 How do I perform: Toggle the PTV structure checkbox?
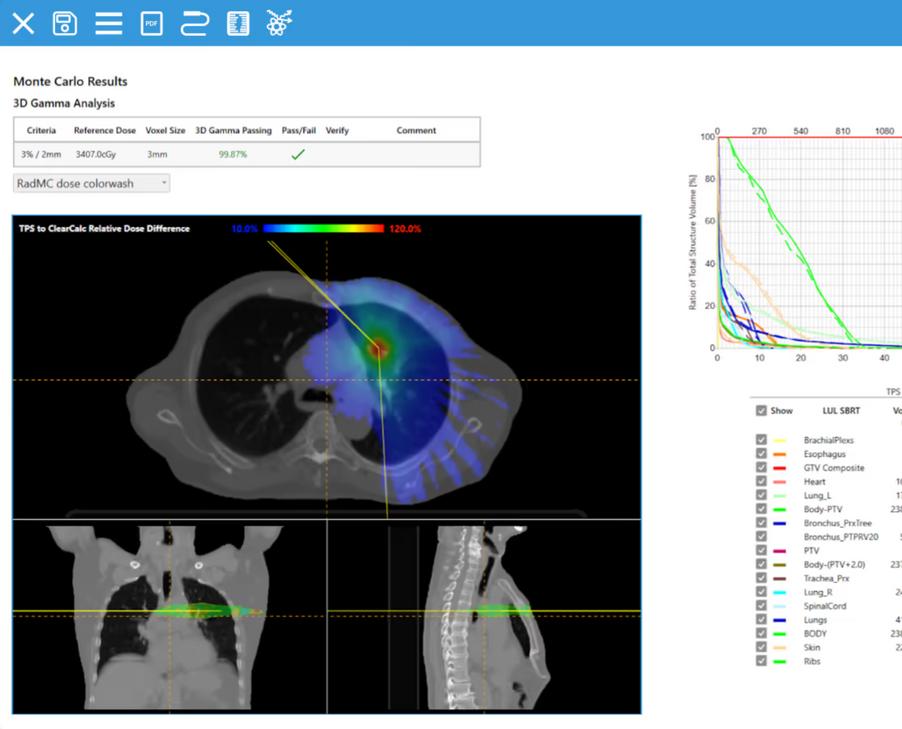click(x=761, y=550)
